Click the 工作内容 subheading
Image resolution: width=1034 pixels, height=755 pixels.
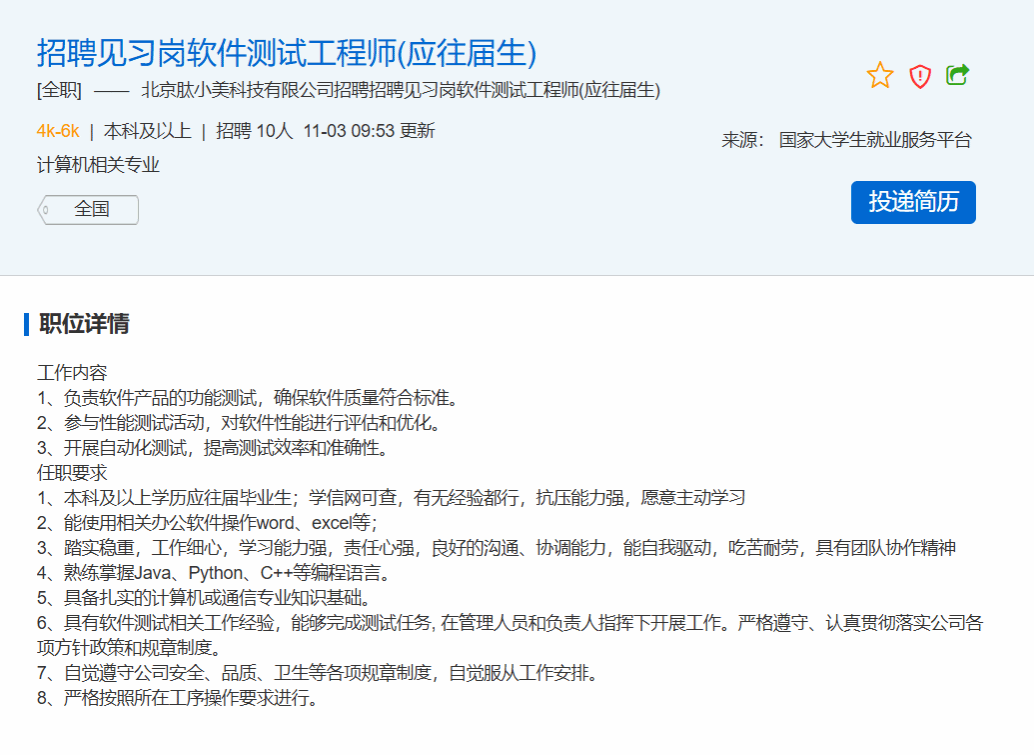click(72, 373)
